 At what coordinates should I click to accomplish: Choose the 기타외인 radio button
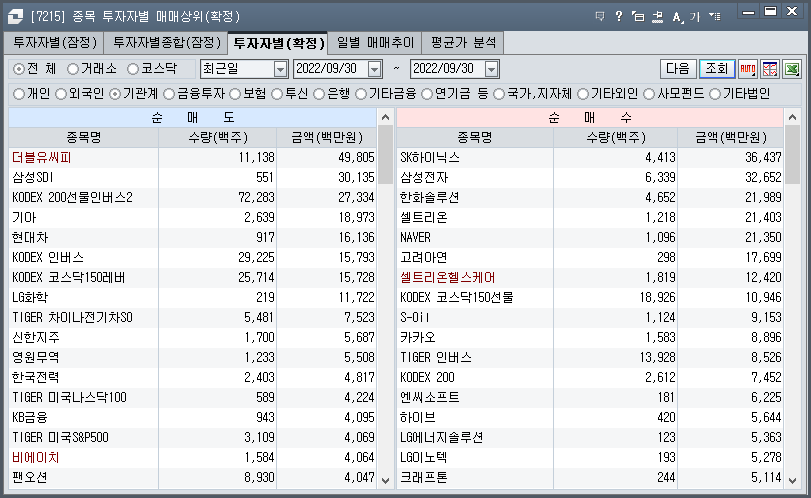point(583,94)
